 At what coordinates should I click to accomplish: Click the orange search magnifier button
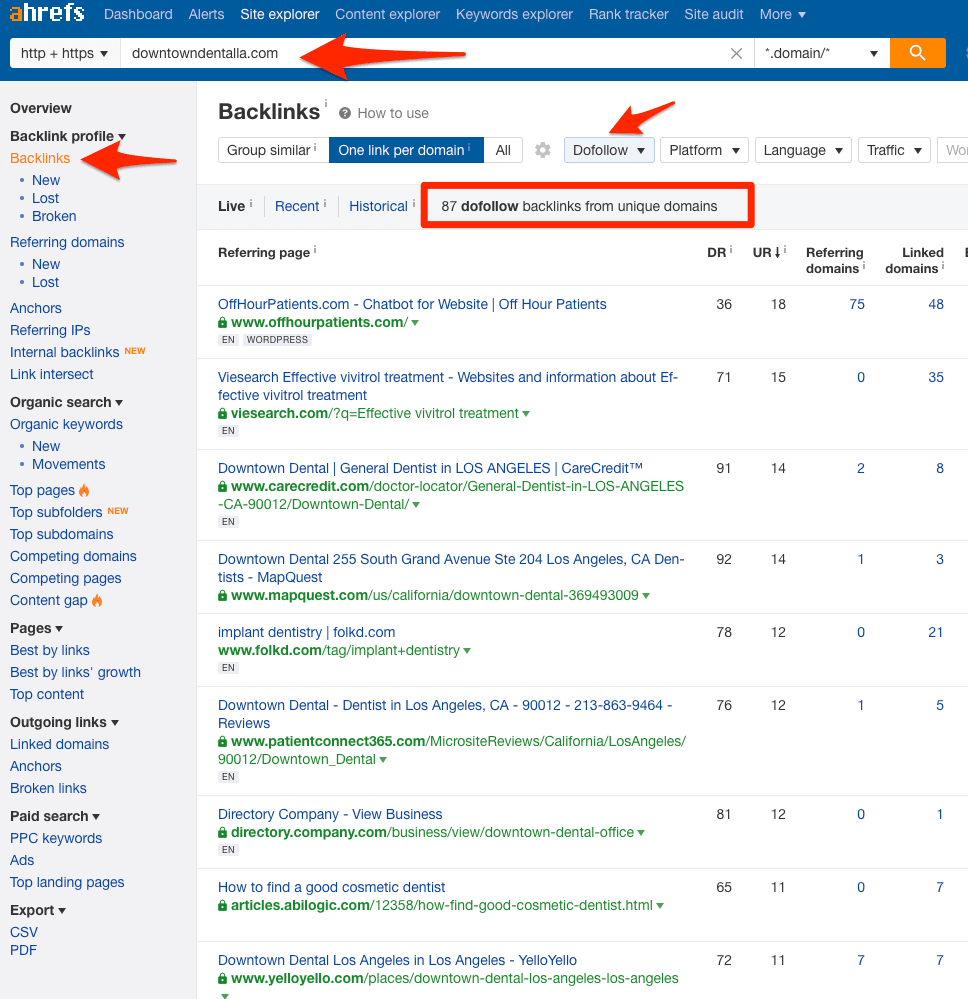(x=918, y=53)
